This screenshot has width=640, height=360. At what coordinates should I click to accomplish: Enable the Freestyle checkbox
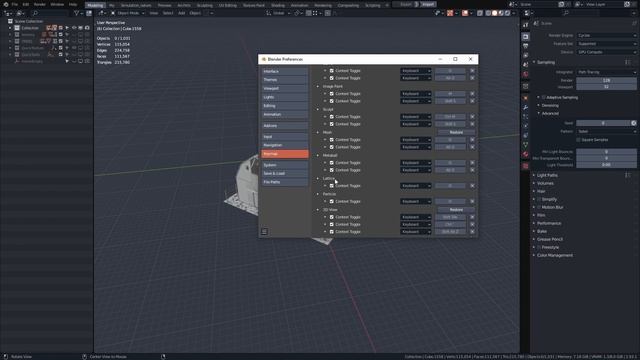539,247
